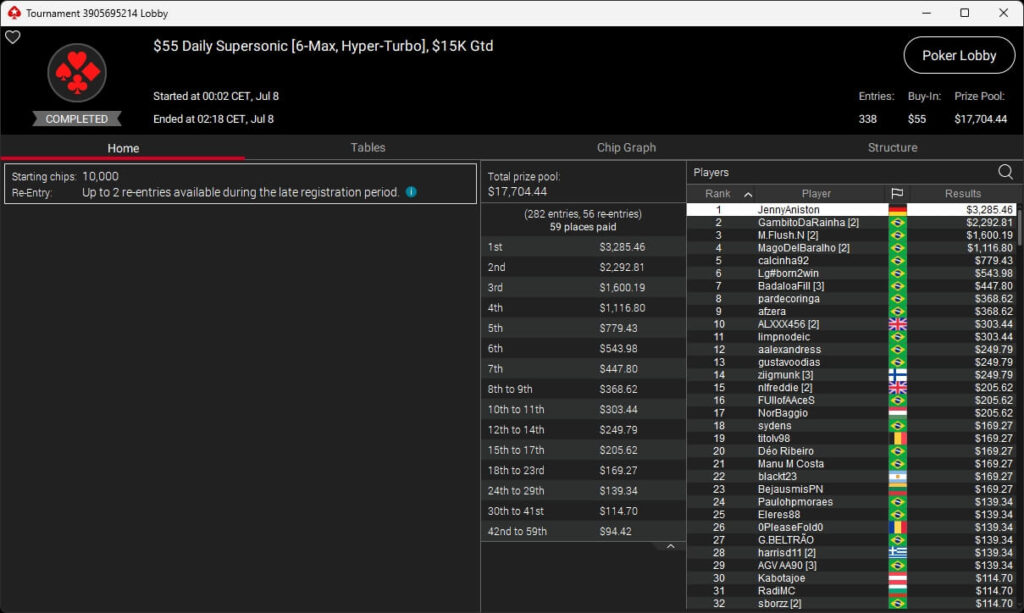Select player GambitoDaRainha in the list
1024x613 pixels.
(x=808, y=223)
